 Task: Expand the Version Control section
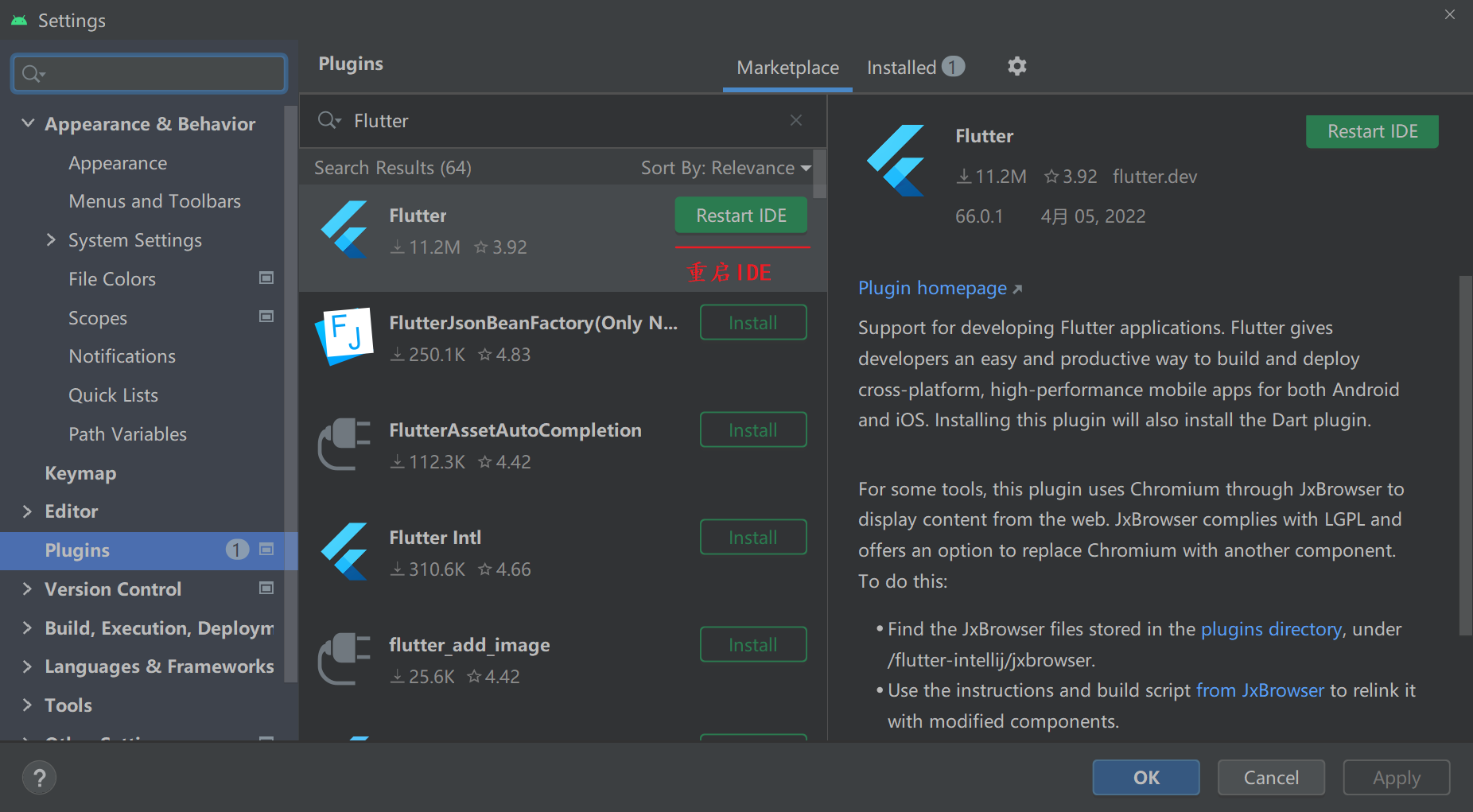coord(27,589)
